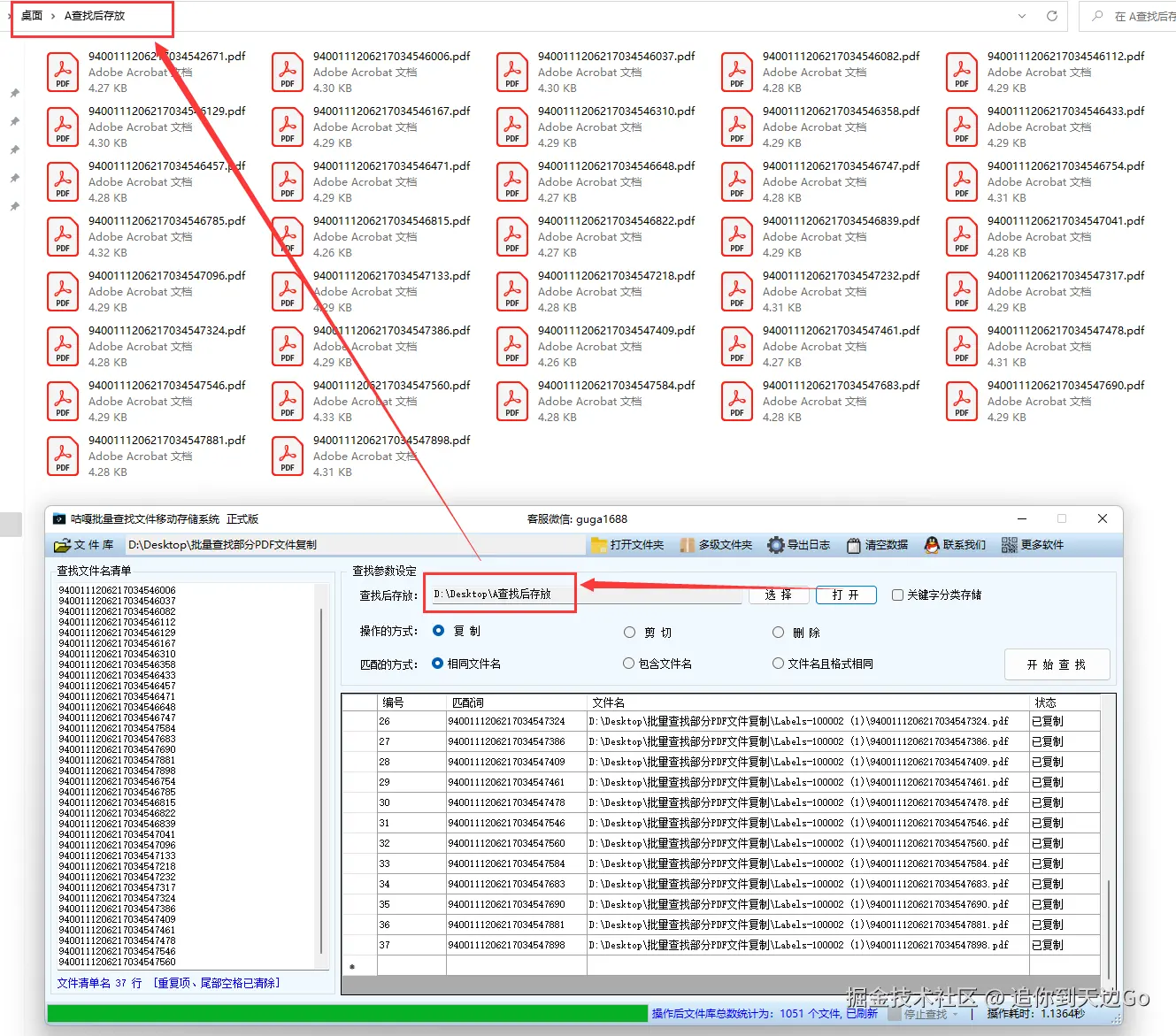
Task: Click 打开 button next to 选择
Action: coord(845,595)
